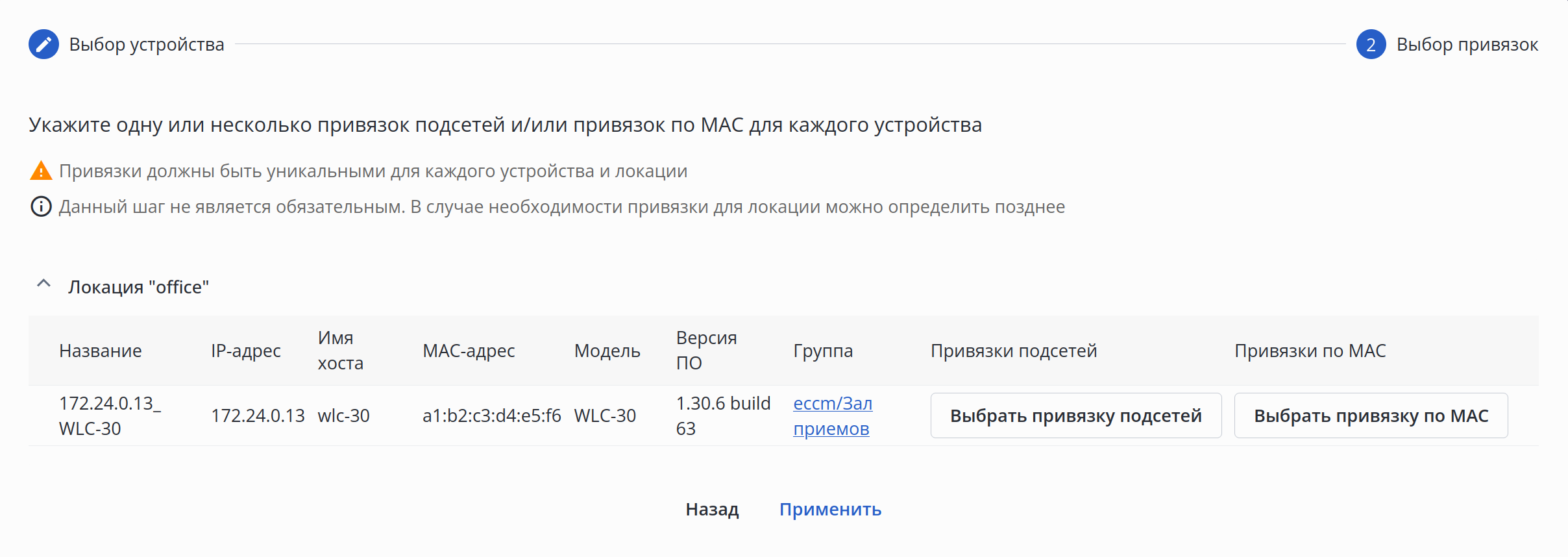The height and width of the screenshot is (557, 1568).
Task: Click the step 2 circle icon
Action: click(x=1371, y=44)
